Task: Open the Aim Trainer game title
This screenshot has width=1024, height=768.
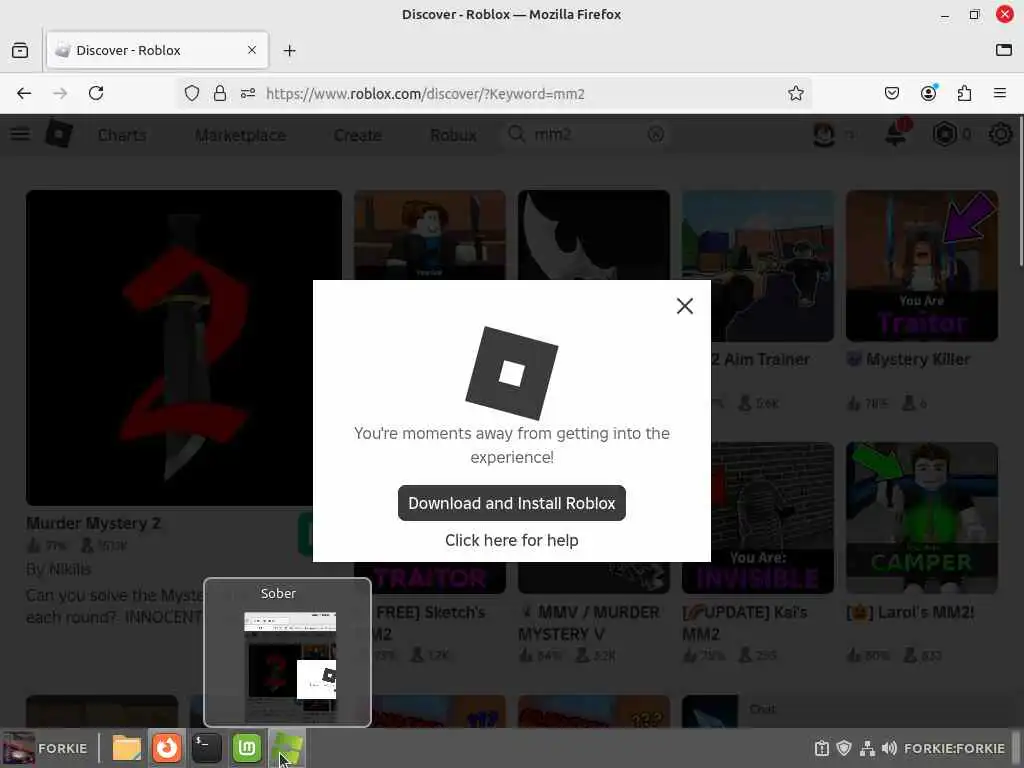Action: [761, 359]
